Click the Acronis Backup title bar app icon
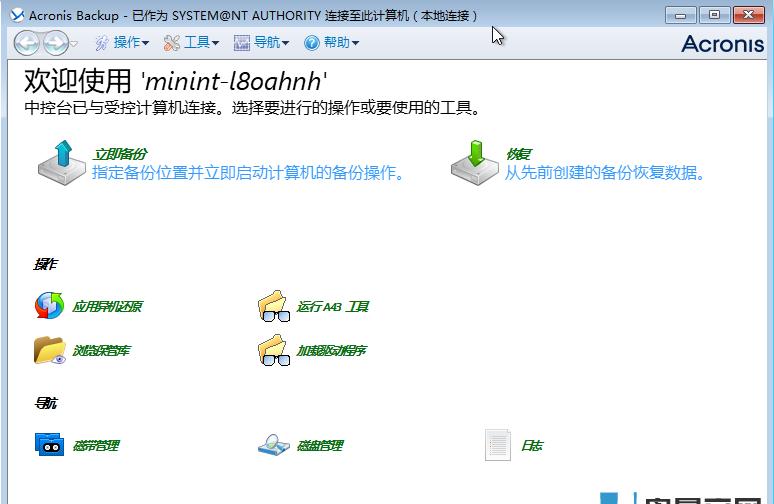 17,15
